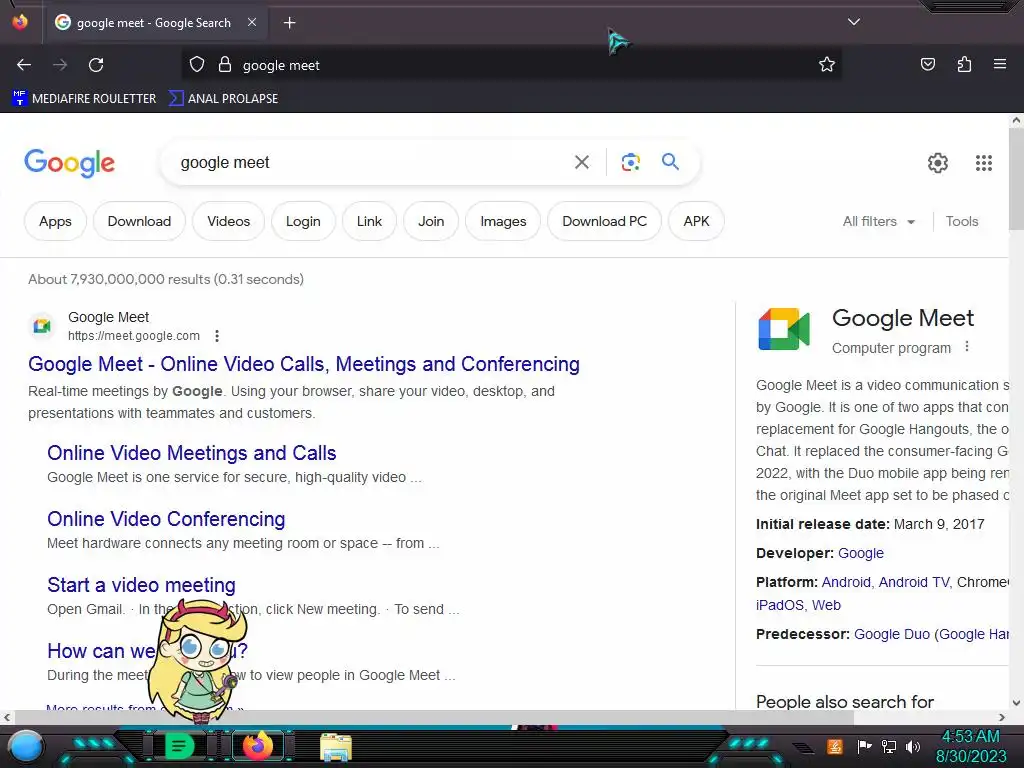Open the Start orb button
The width and height of the screenshot is (1024, 768).
coord(26,746)
